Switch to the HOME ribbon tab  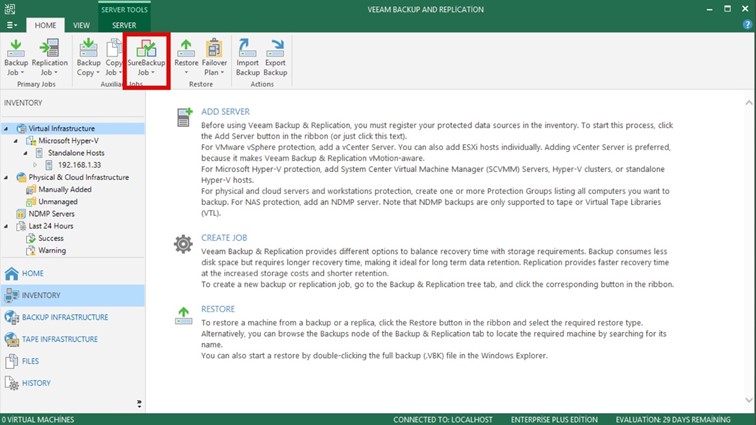tap(45, 25)
